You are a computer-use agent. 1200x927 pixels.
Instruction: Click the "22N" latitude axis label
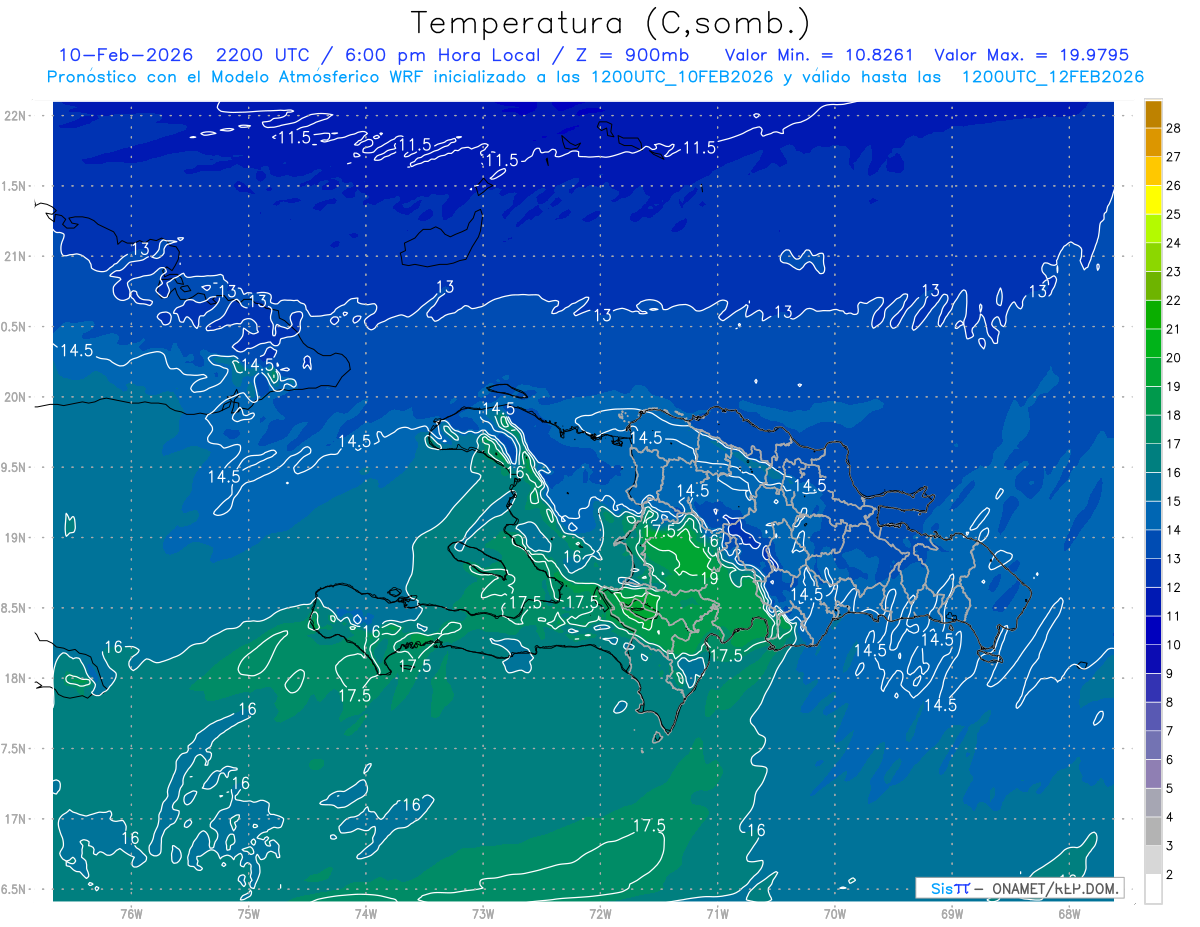pos(14,115)
